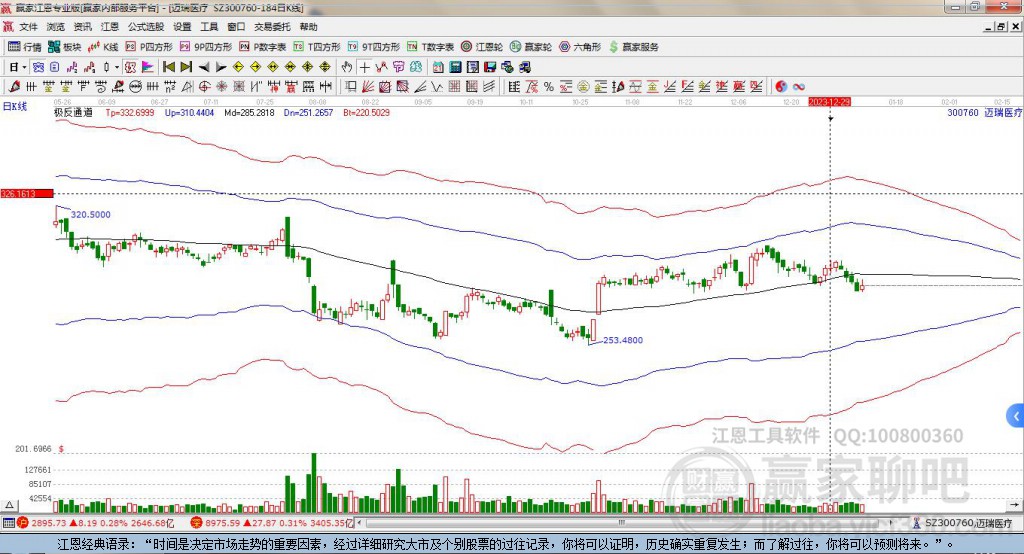Open the 赢家轮 wheel tool
This screenshot has height=554, width=1024.
point(530,47)
